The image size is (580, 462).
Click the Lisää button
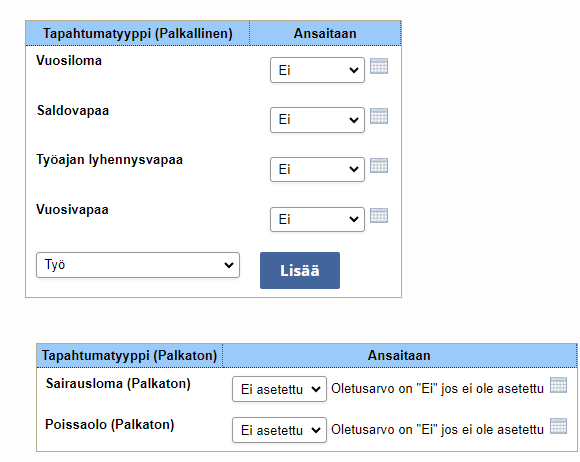300,270
